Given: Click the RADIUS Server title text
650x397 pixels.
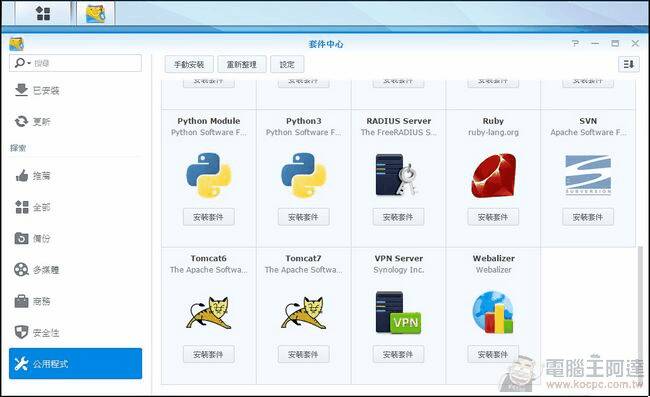Looking at the screenshot, I should click(x=399, y=121).
